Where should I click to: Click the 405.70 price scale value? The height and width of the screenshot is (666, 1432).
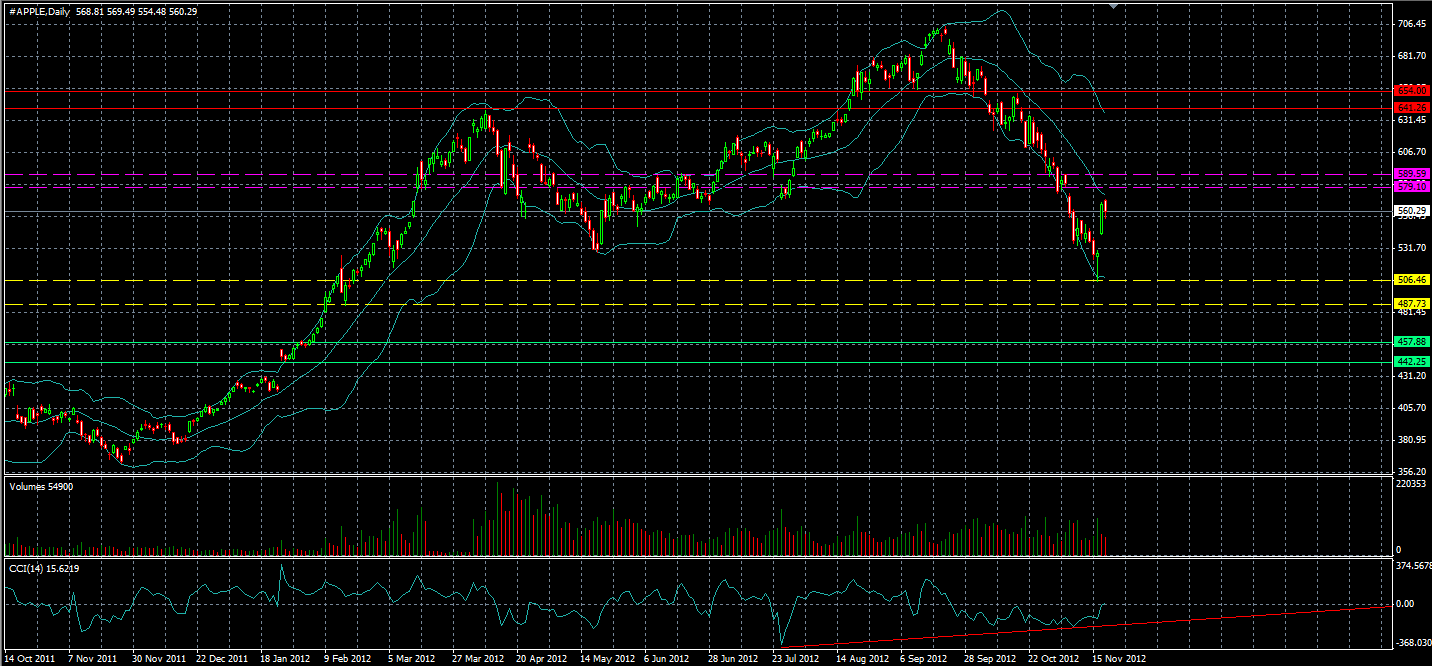[x=1411, y=408]
